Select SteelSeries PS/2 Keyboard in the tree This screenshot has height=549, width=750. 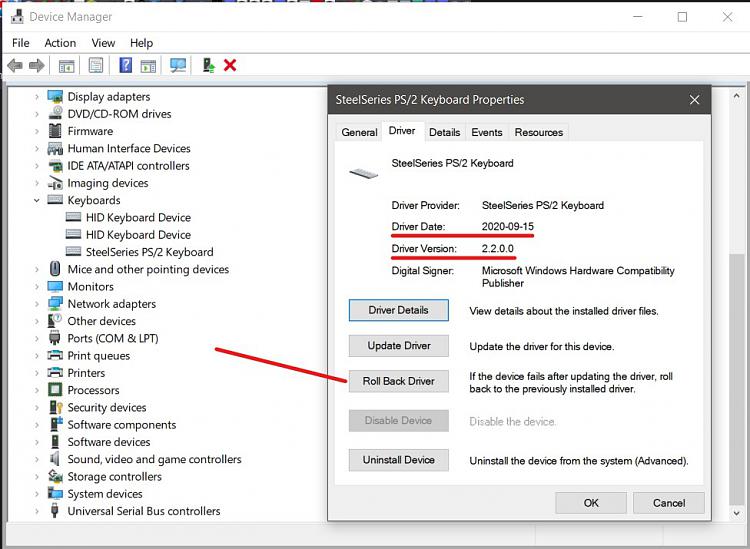pyautogui.click(x=149, y=252)
